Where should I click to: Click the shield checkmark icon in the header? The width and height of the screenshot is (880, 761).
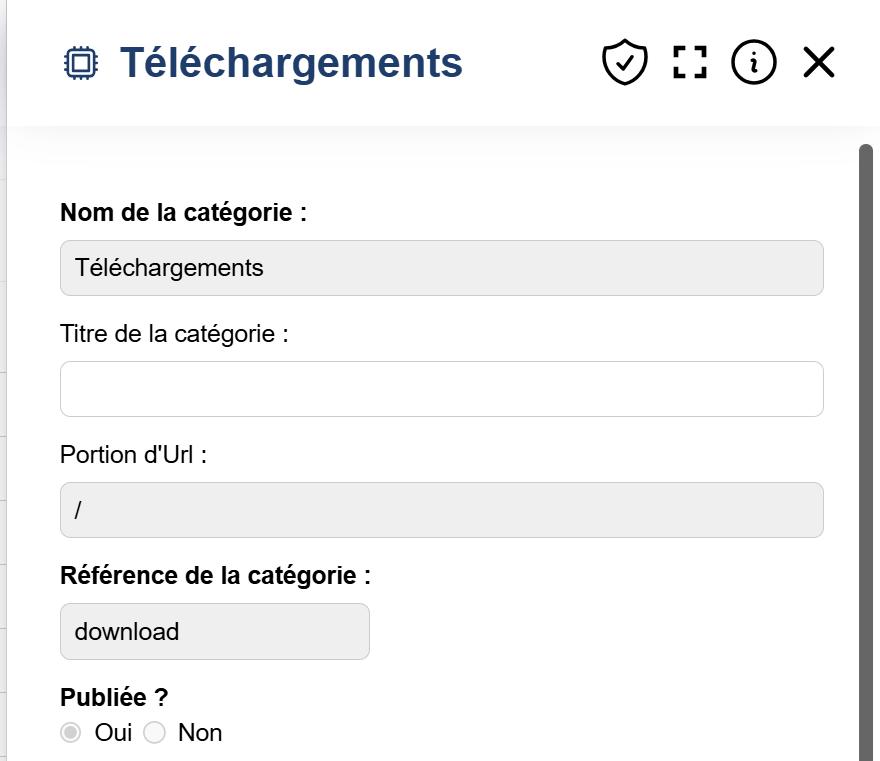click(624, 61)
